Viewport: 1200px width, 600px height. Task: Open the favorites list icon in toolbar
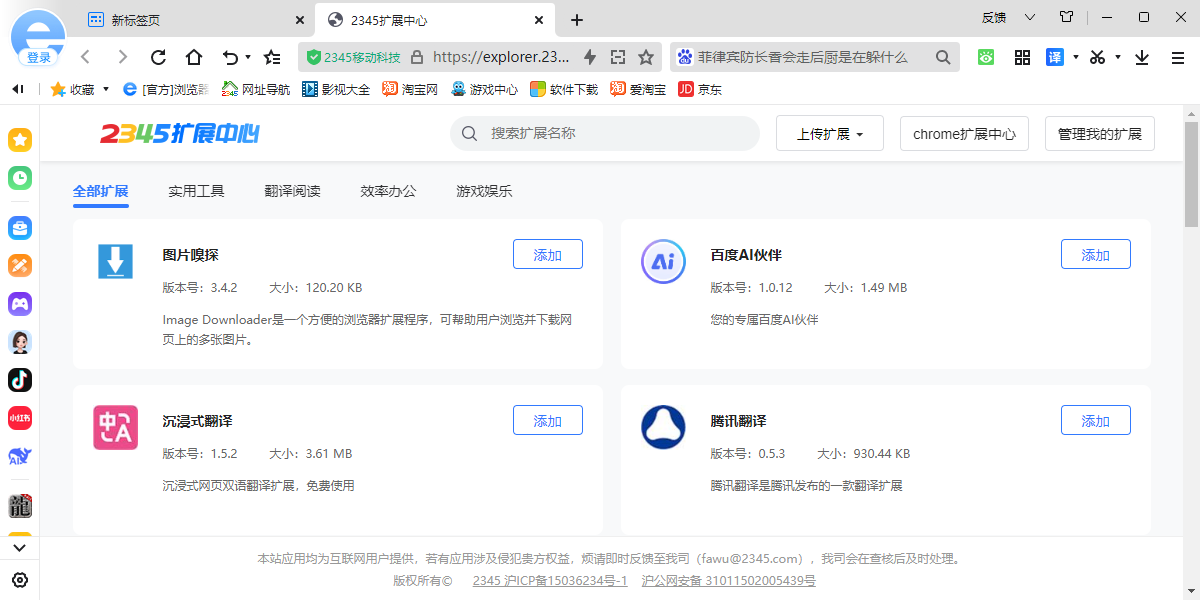click(272, 57)
